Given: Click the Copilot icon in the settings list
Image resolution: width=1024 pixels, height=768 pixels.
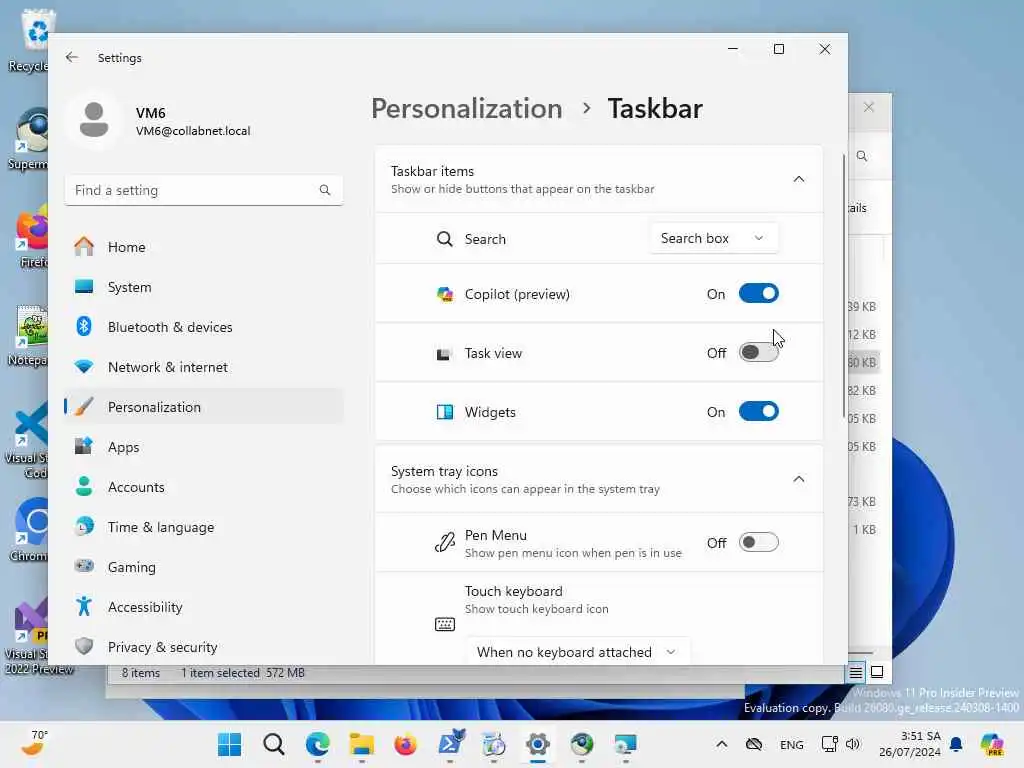Looking at the screenshot, I should pos(445,295).
